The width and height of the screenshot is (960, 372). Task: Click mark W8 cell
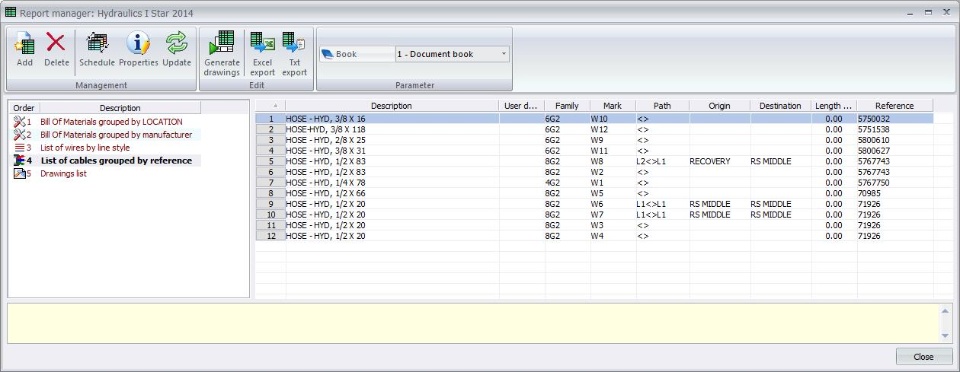click(612, 162)
